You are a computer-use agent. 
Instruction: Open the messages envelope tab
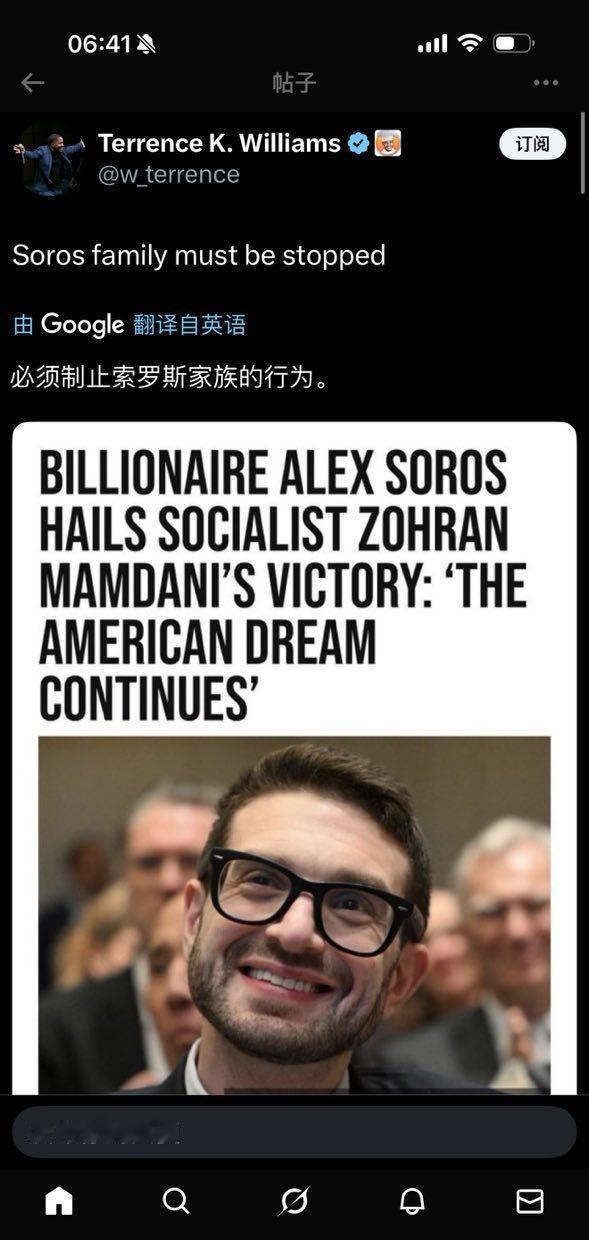[x=529, y=1201]
